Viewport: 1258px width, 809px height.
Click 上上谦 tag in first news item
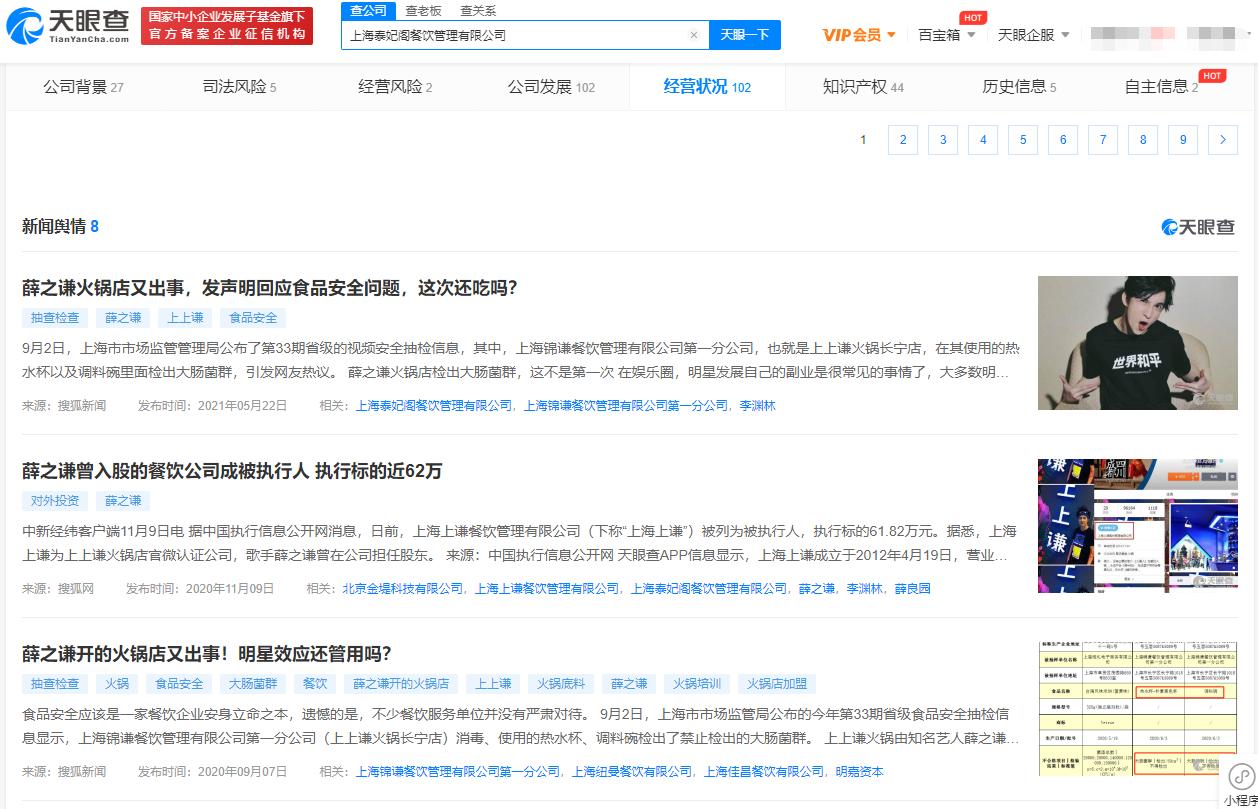pos(185,318)
